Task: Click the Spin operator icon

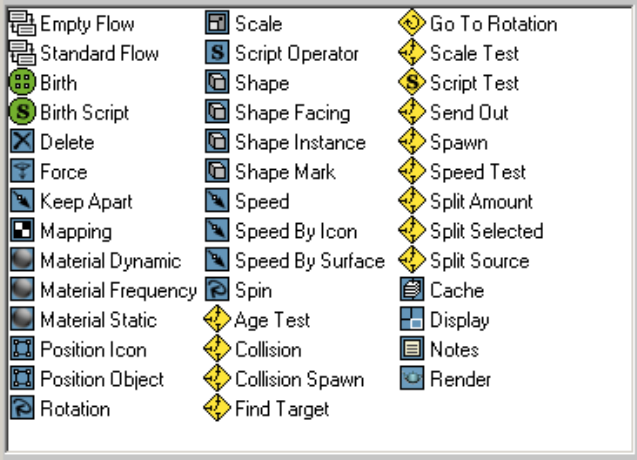Action: (217, 291)
